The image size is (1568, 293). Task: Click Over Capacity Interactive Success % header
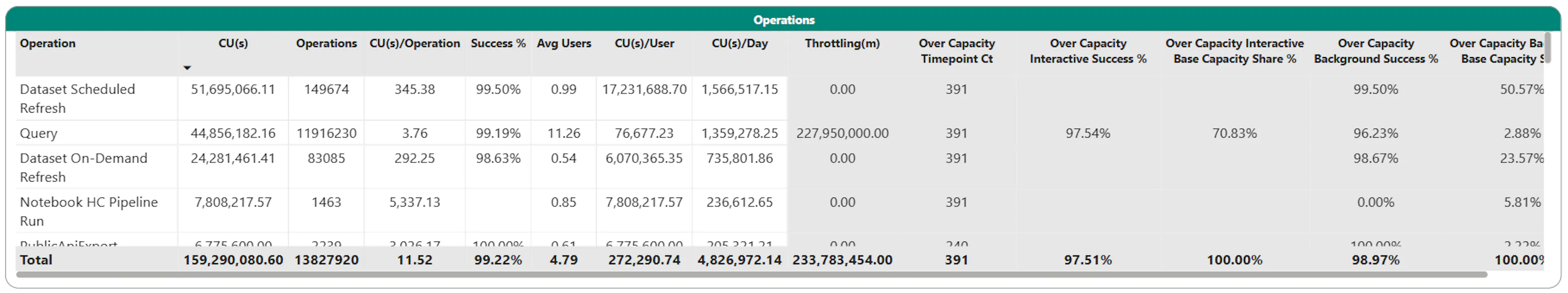coord(1088,51)
